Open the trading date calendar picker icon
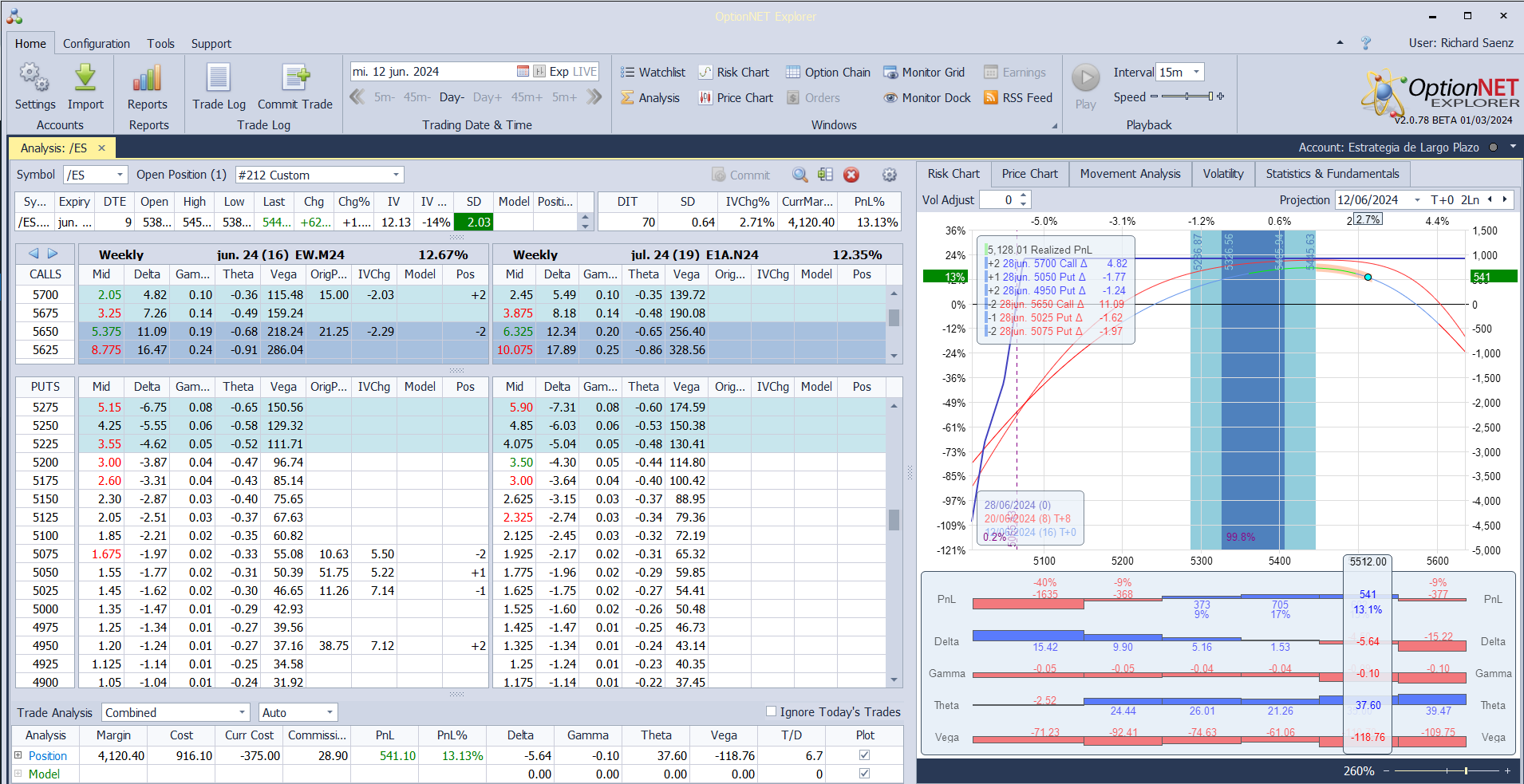Screen dimensions: 1524x784 523,71
